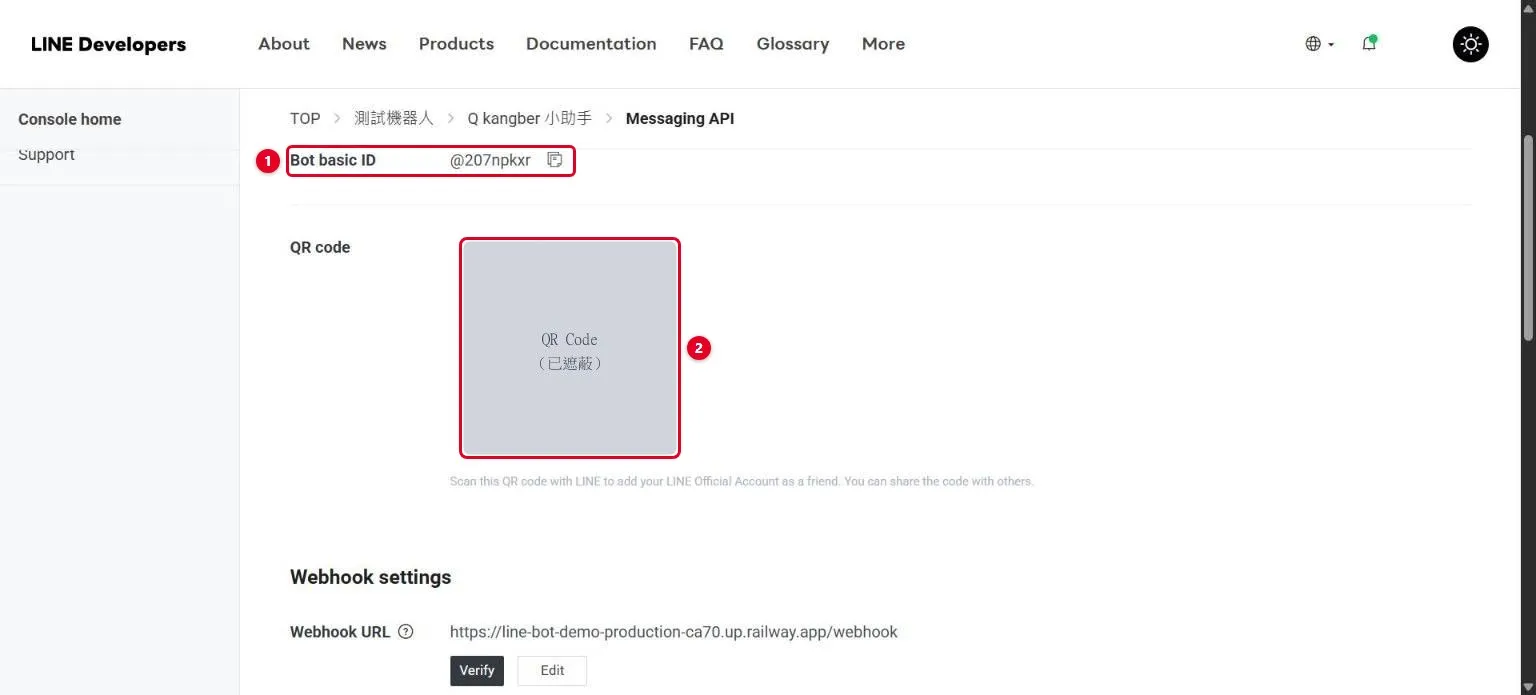Click the railway.app webhook URL text
This screenshot has height=695, width=1536.
point(674,632)
